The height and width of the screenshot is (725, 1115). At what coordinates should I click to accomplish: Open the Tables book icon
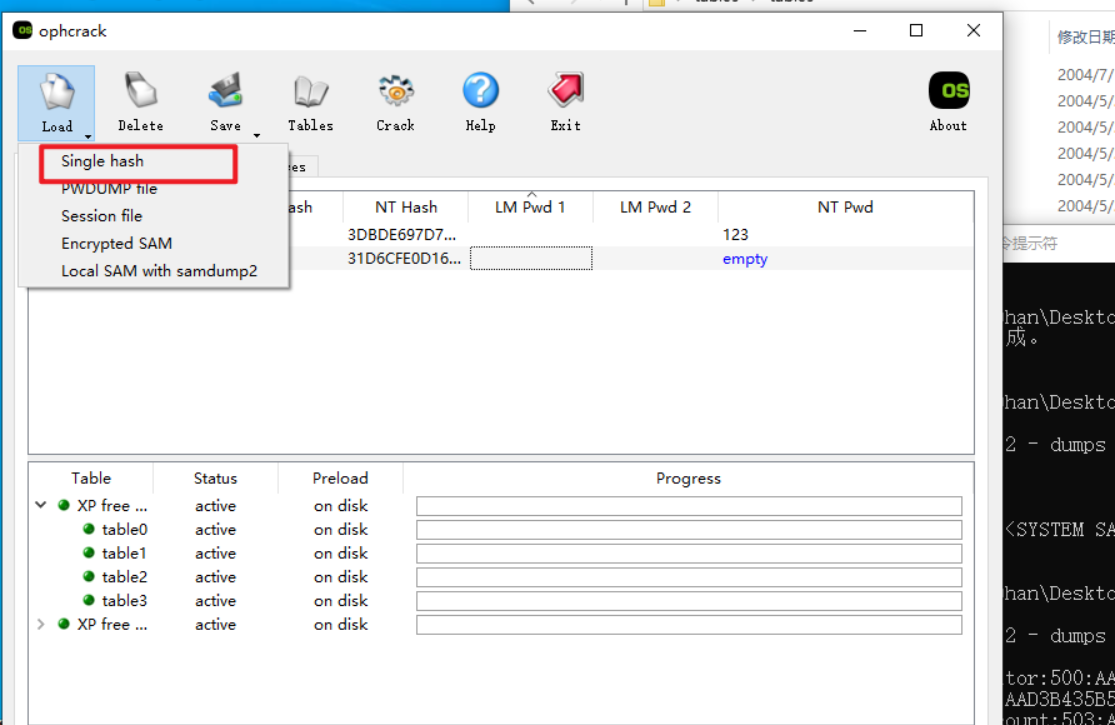tap(311, 91)
